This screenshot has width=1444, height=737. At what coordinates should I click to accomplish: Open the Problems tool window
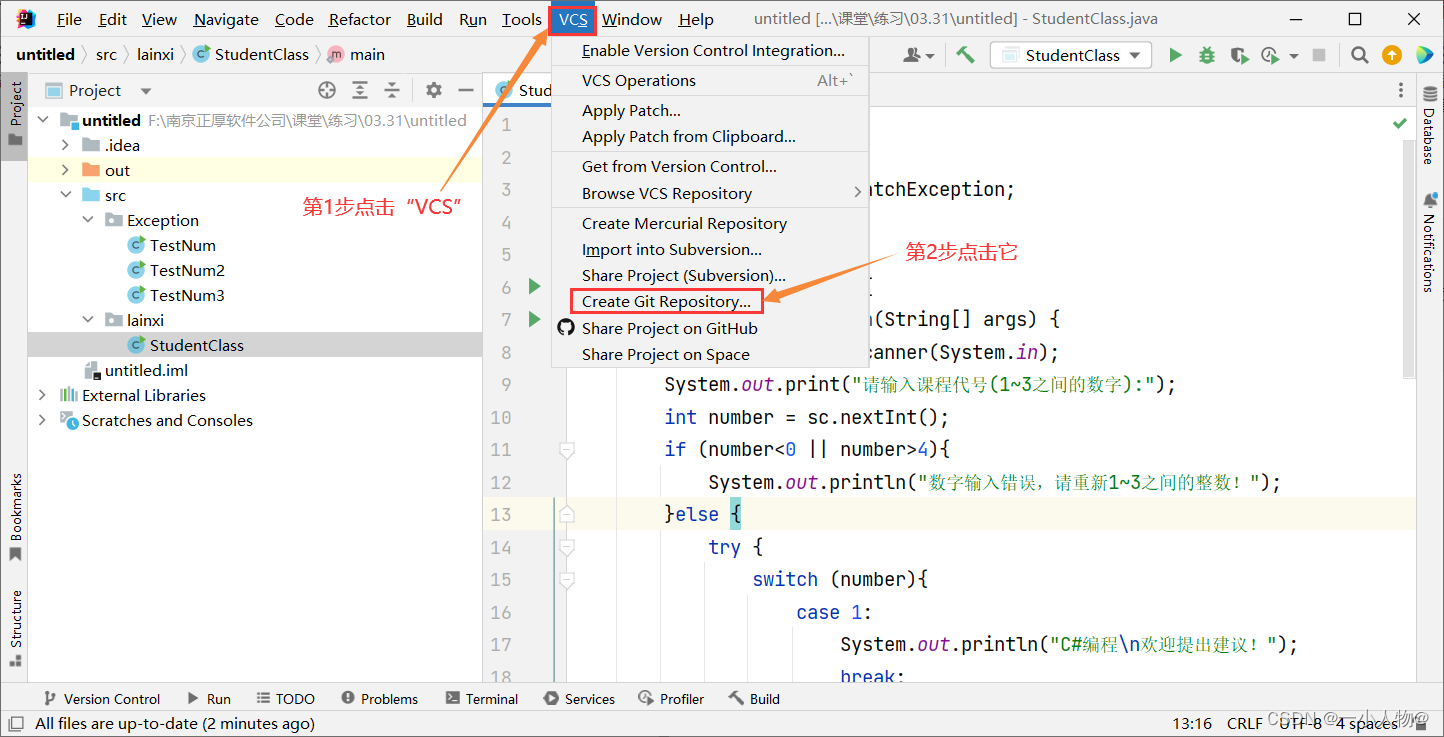point(379,699)
